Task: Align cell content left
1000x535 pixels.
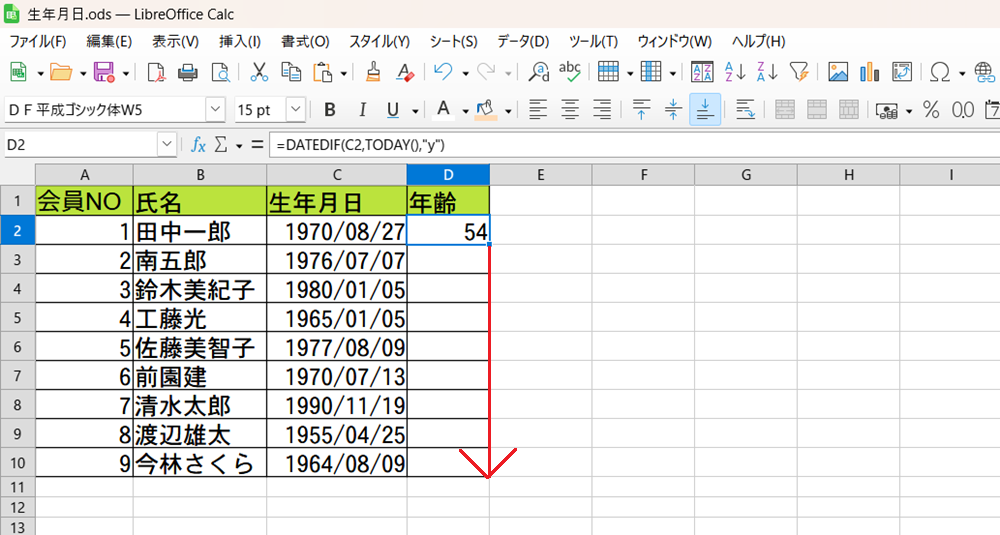Action: (x=538, y=110)
